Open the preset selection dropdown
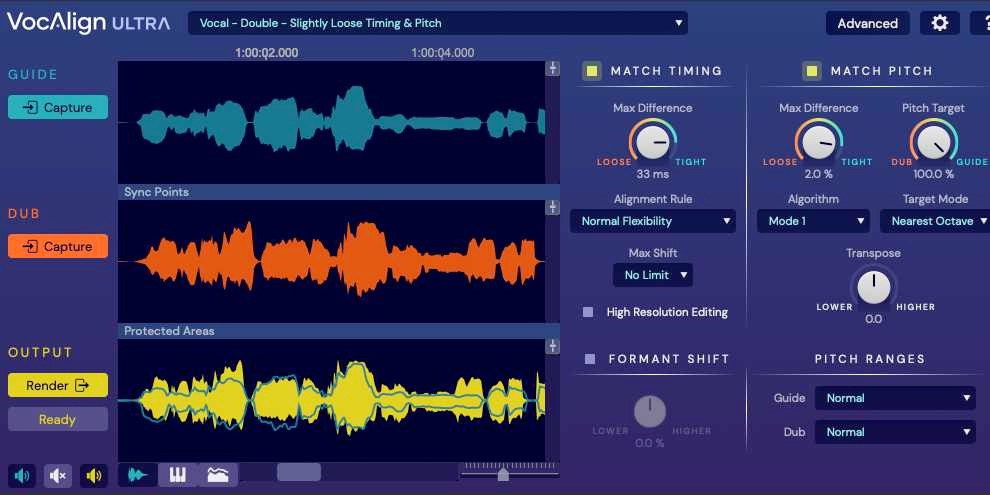Screen dimensions: 990x495 point(437,23)
